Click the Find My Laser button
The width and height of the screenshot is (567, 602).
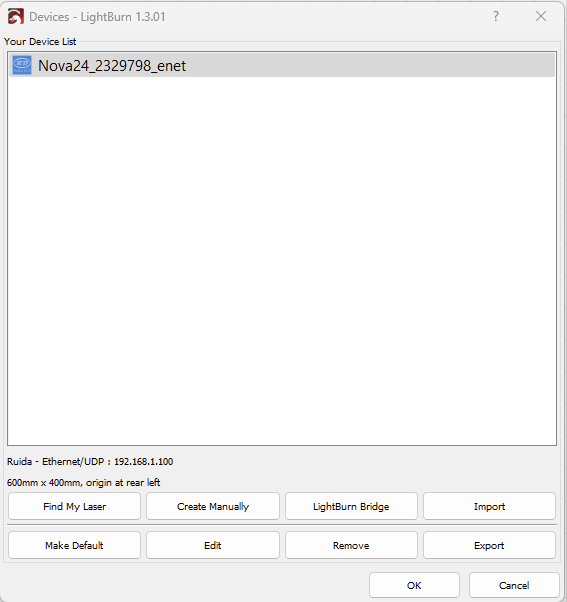click(x=74, y=506)
